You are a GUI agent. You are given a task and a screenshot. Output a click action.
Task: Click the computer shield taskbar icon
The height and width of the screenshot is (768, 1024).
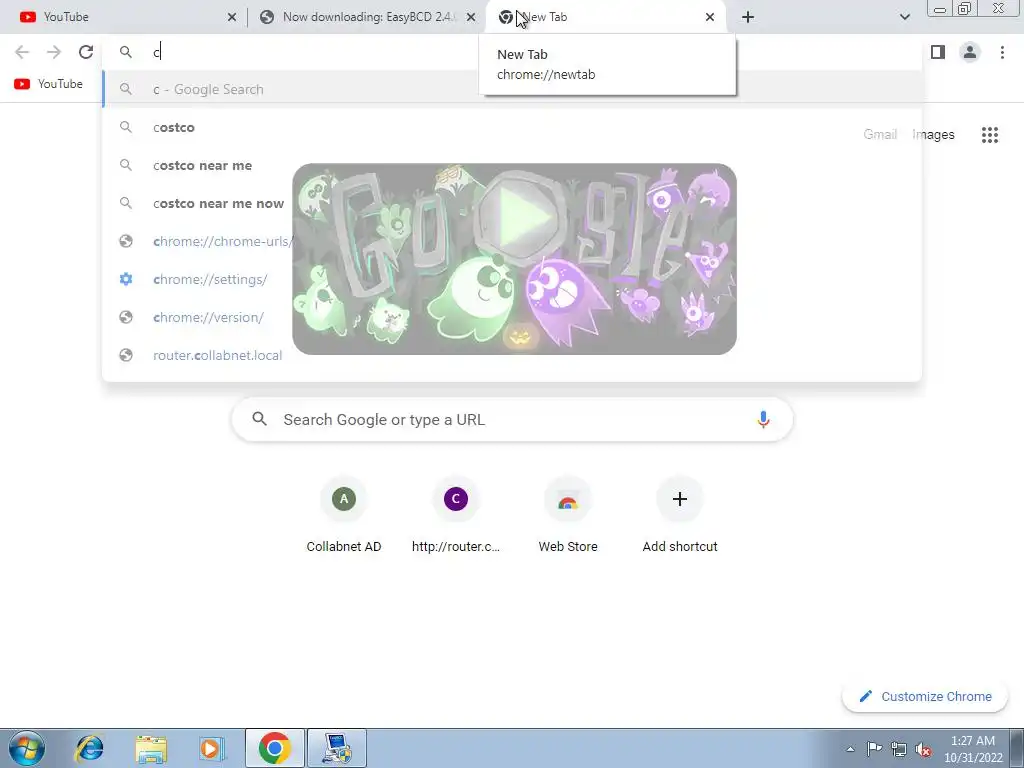click(337, 748)
